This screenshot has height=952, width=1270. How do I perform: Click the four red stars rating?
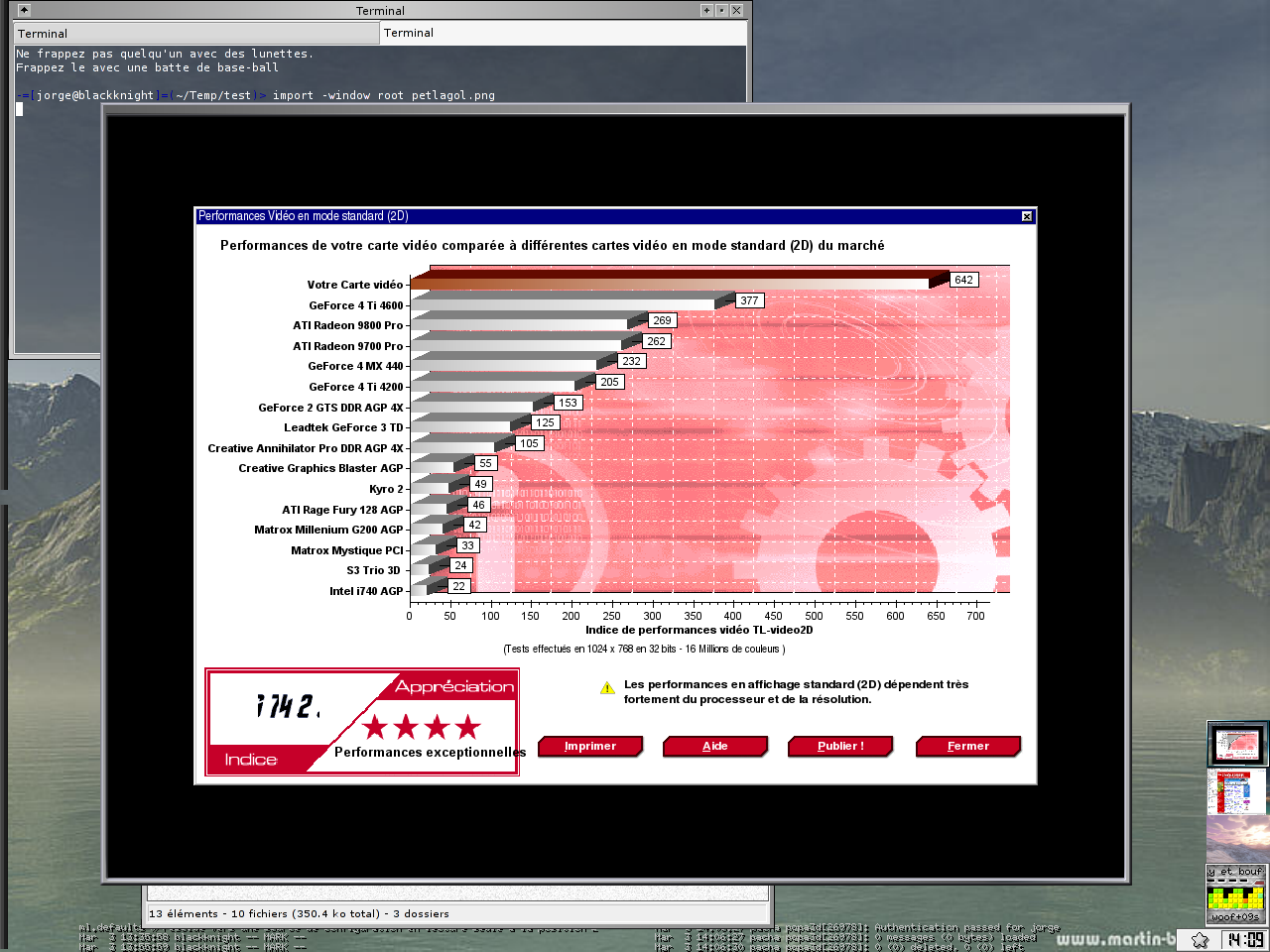coord(422,727)
